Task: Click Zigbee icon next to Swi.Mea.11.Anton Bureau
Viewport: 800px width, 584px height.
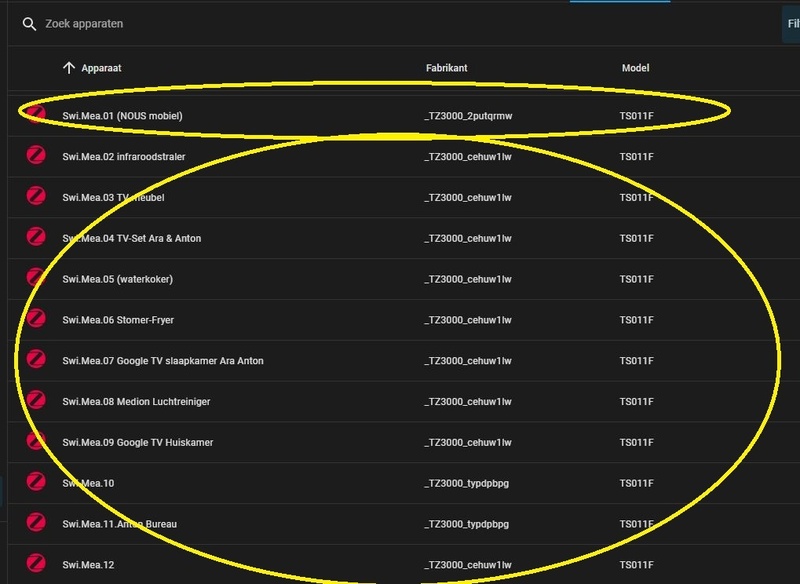Action: (36, 523)
